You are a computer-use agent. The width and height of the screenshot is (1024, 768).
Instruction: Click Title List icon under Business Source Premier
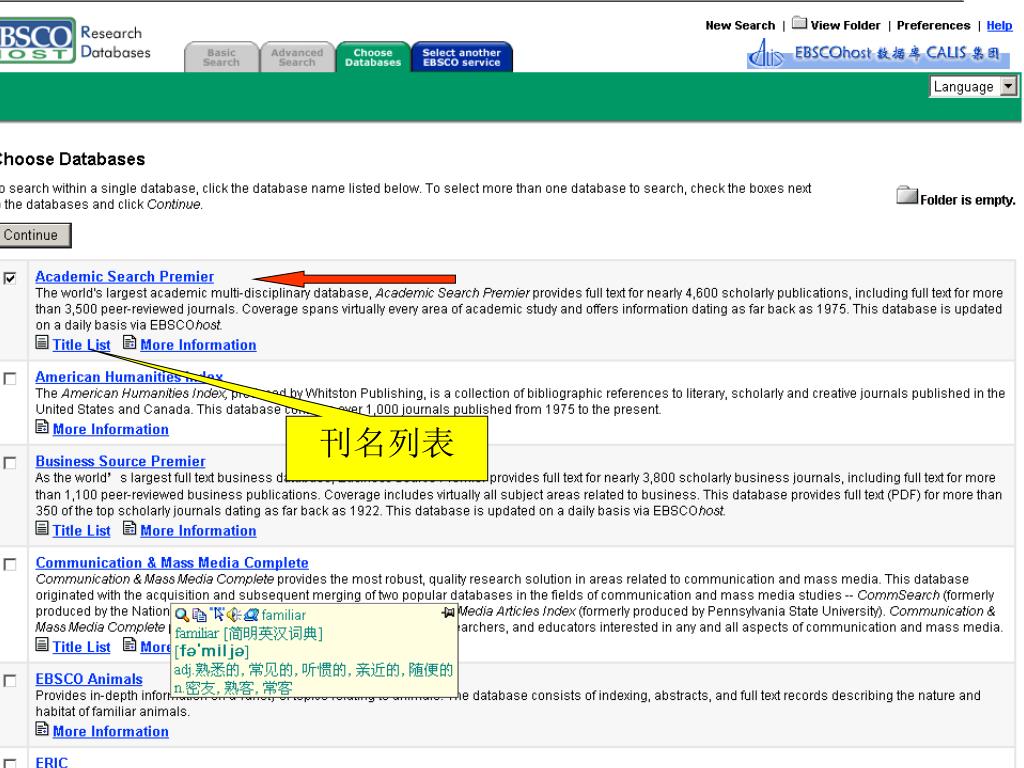(x=42, y=528)
